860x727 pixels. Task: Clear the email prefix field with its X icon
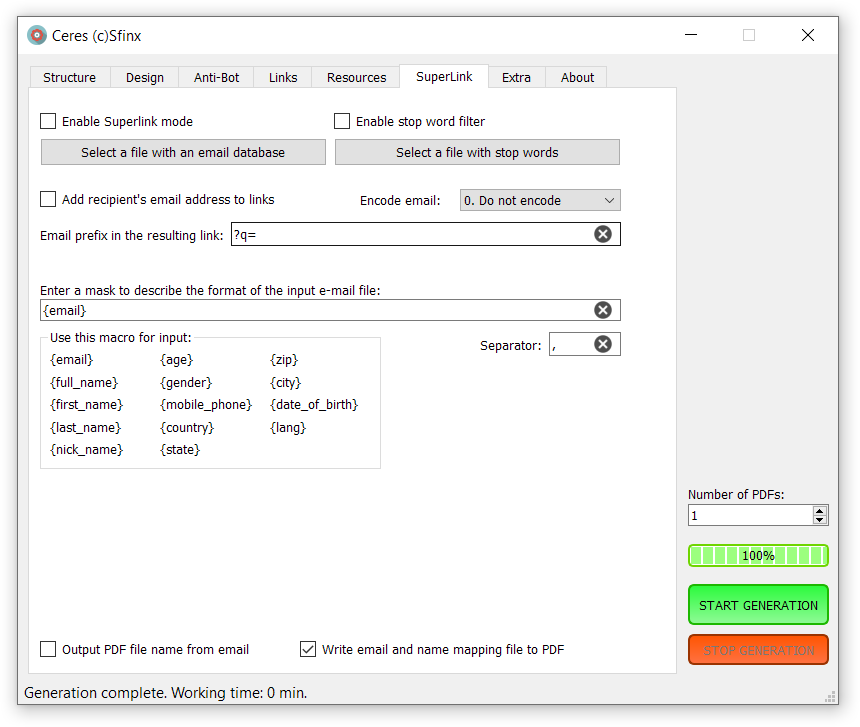coord(603,234)
